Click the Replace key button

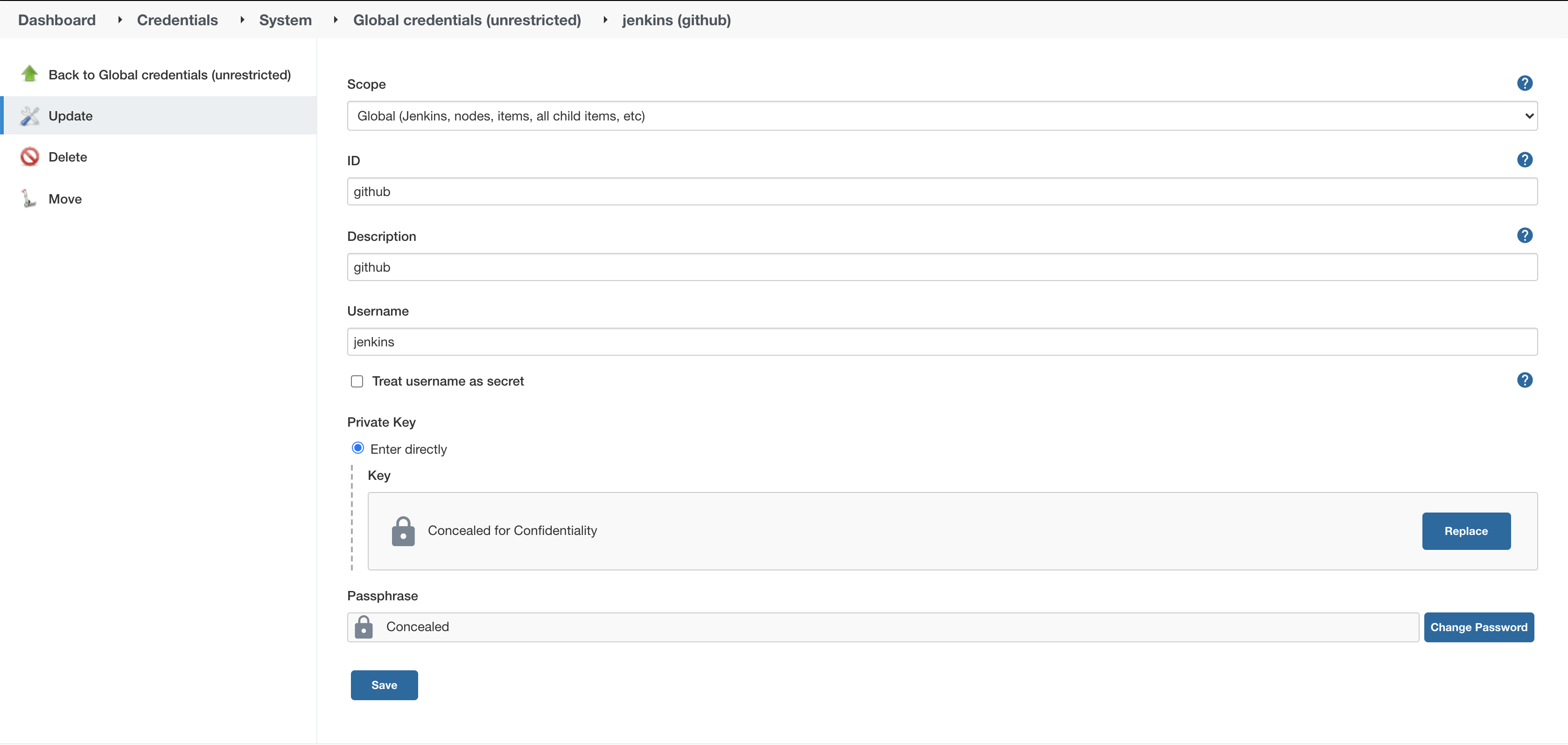pyautogui.click(x=1466, y=531)
